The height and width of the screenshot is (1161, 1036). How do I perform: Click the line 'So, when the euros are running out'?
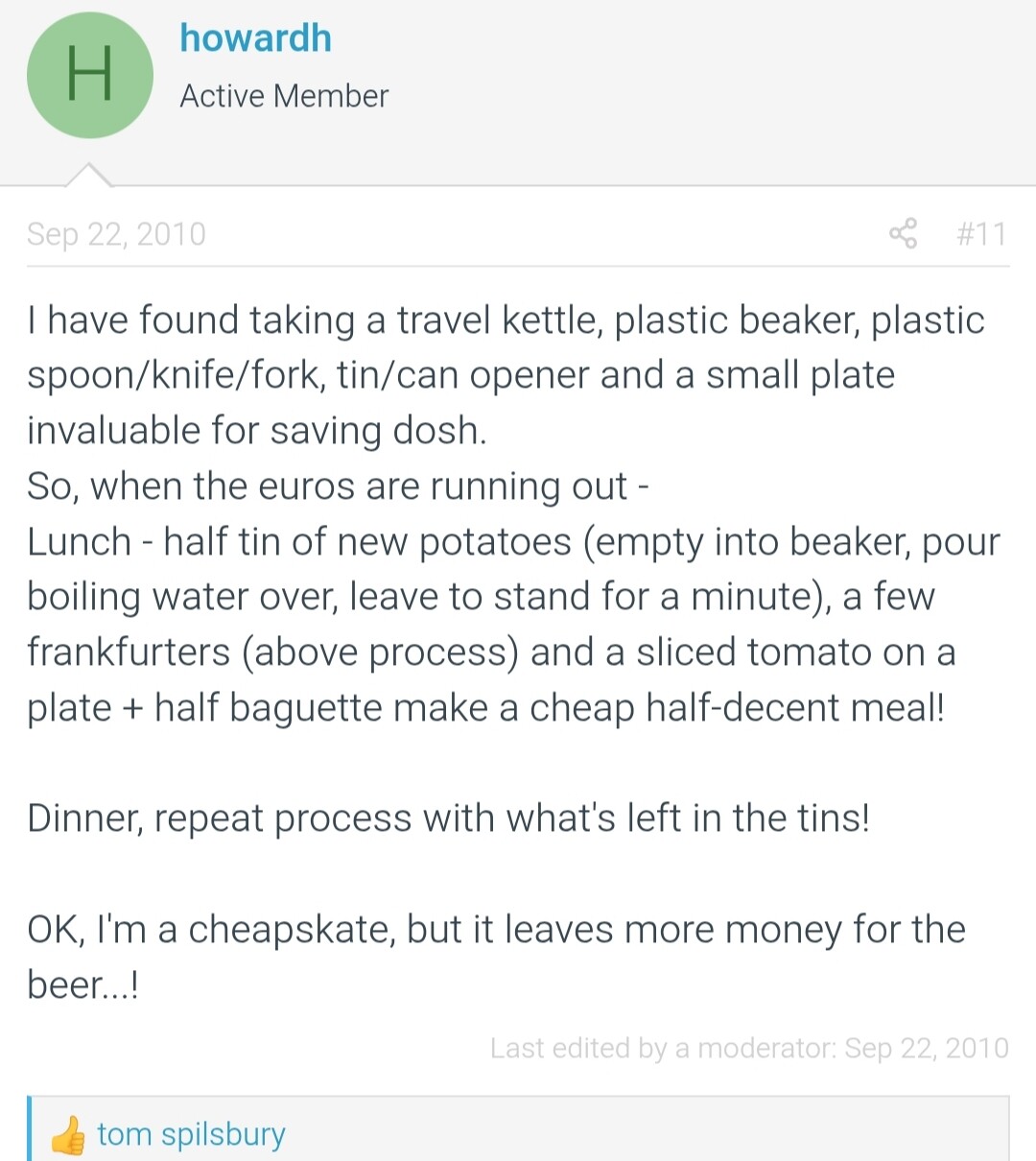[x=338, y=486]
